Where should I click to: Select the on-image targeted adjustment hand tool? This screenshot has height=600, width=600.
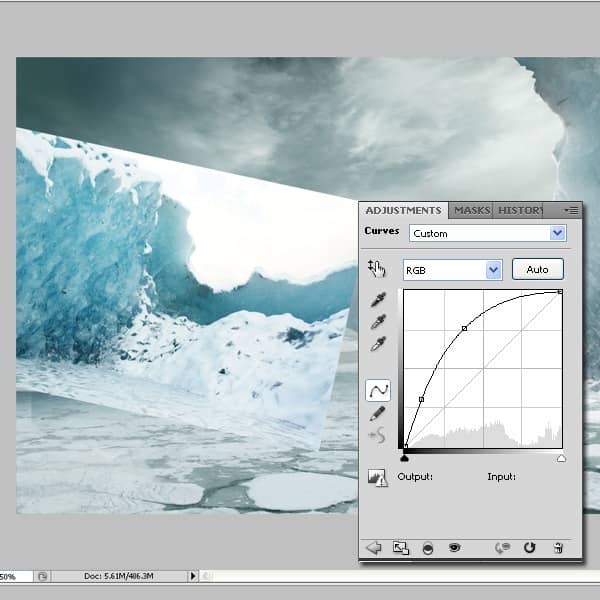377,269
